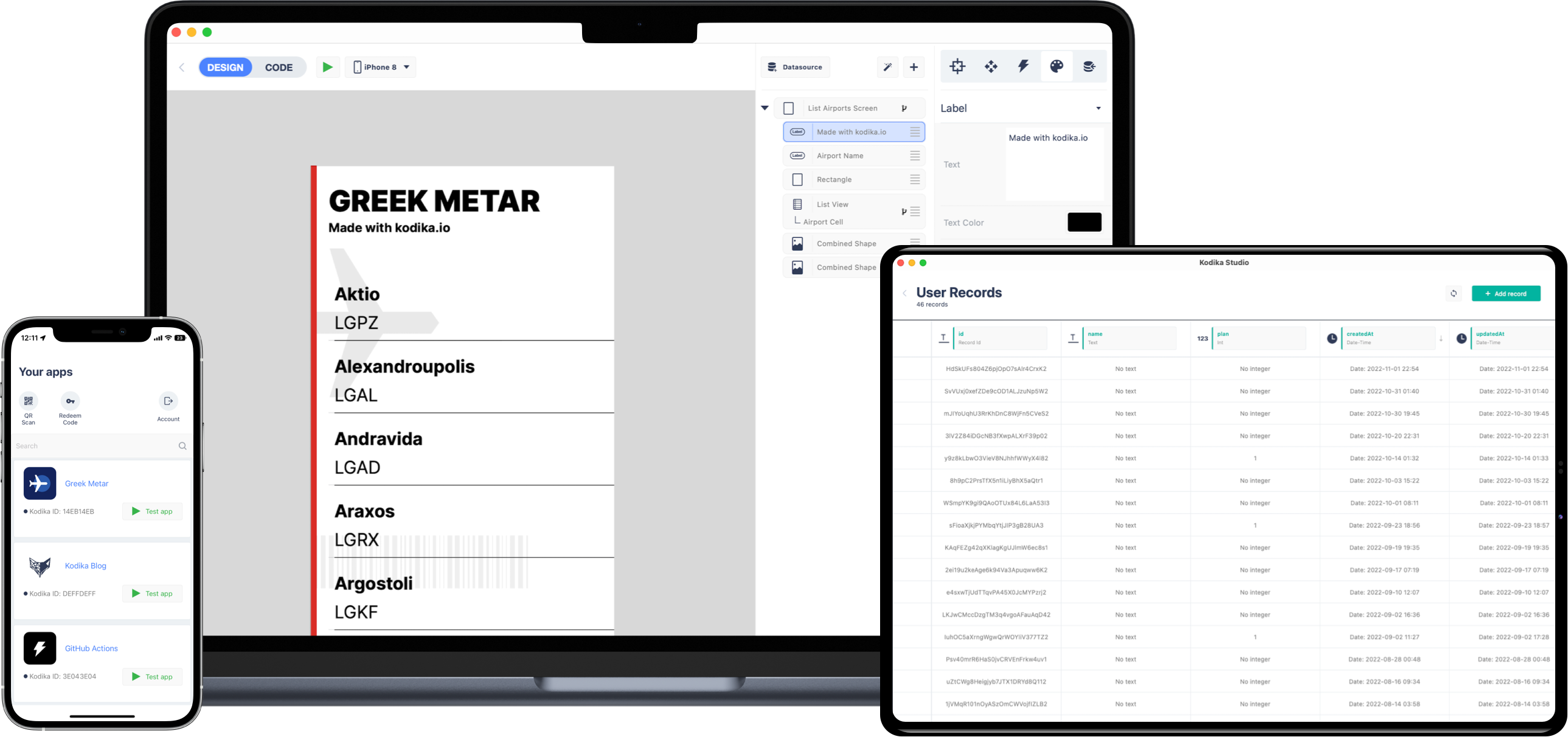
Task: Switch to DESIGN tab in Kodika editor
Action: click(x=225, y=67)
